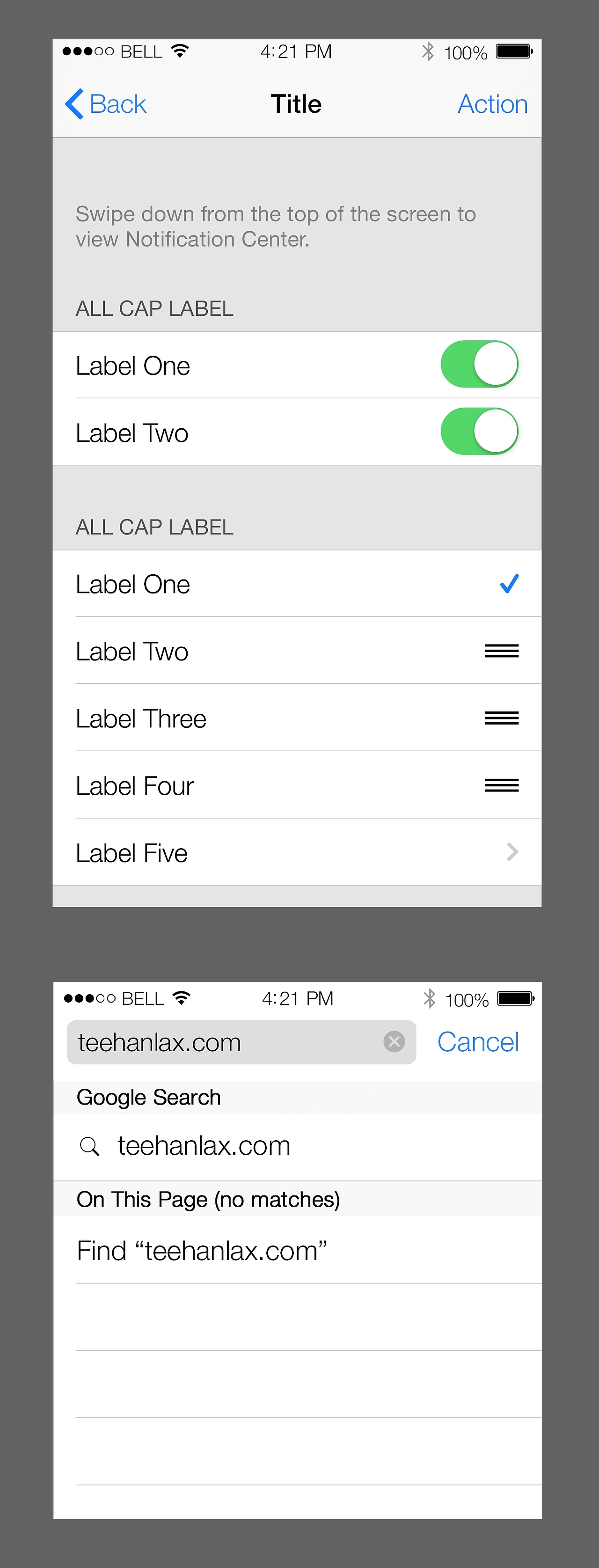
Task: Tap the Action button in navigation bar
Action: pos(492,104)
